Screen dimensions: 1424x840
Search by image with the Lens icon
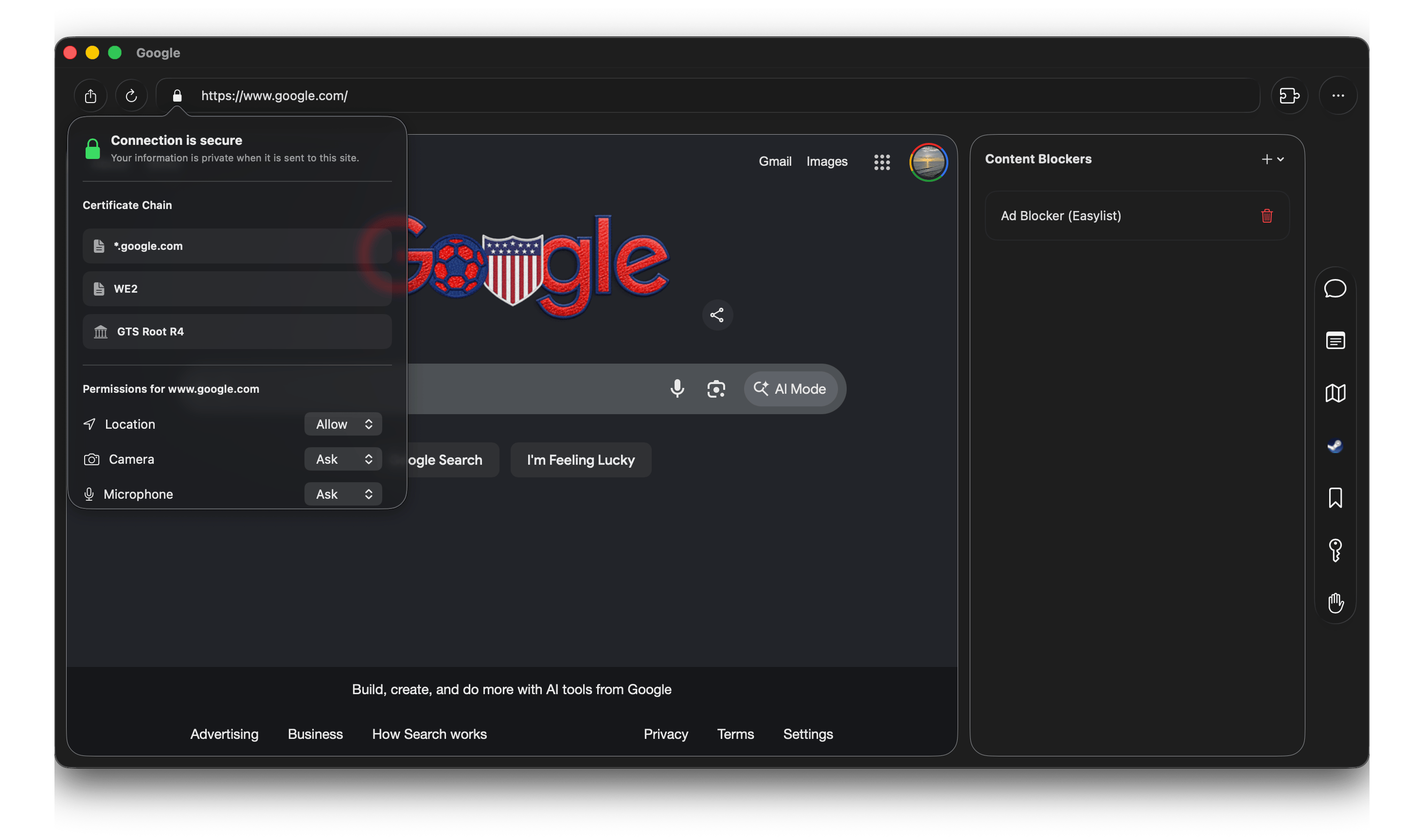716,389
